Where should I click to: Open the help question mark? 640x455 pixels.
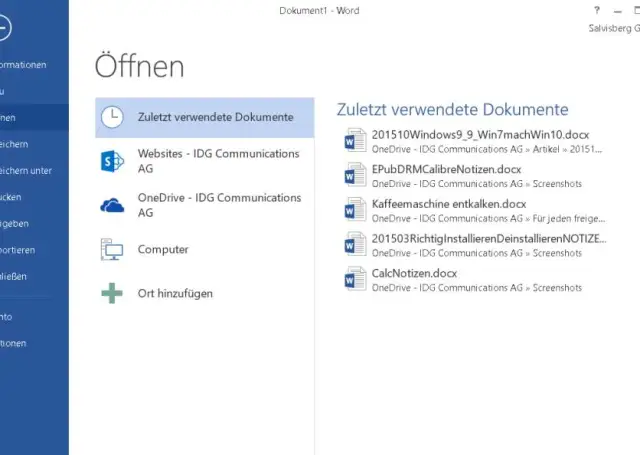click(597, 10)
